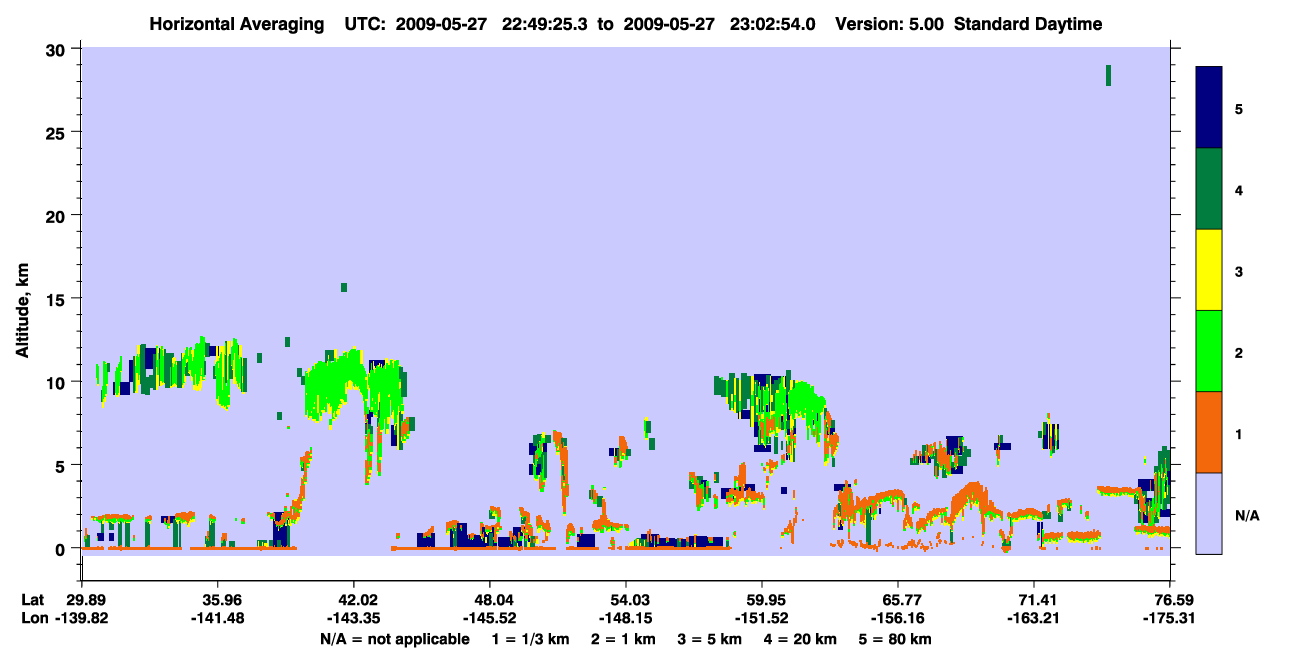The height and width of the screenshot is (667, 1300).
Task: Click the y-axis tick label 10
Action: point(57,382)
